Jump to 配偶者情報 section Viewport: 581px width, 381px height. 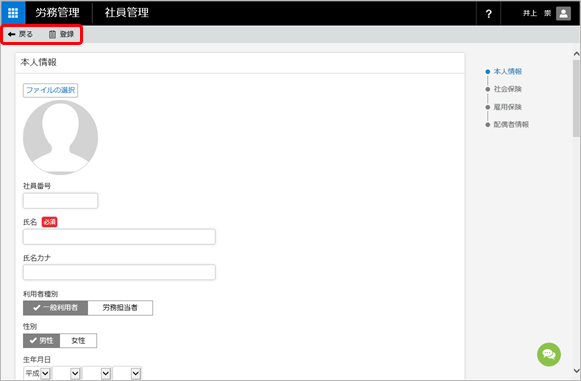[x=511, y=125]
